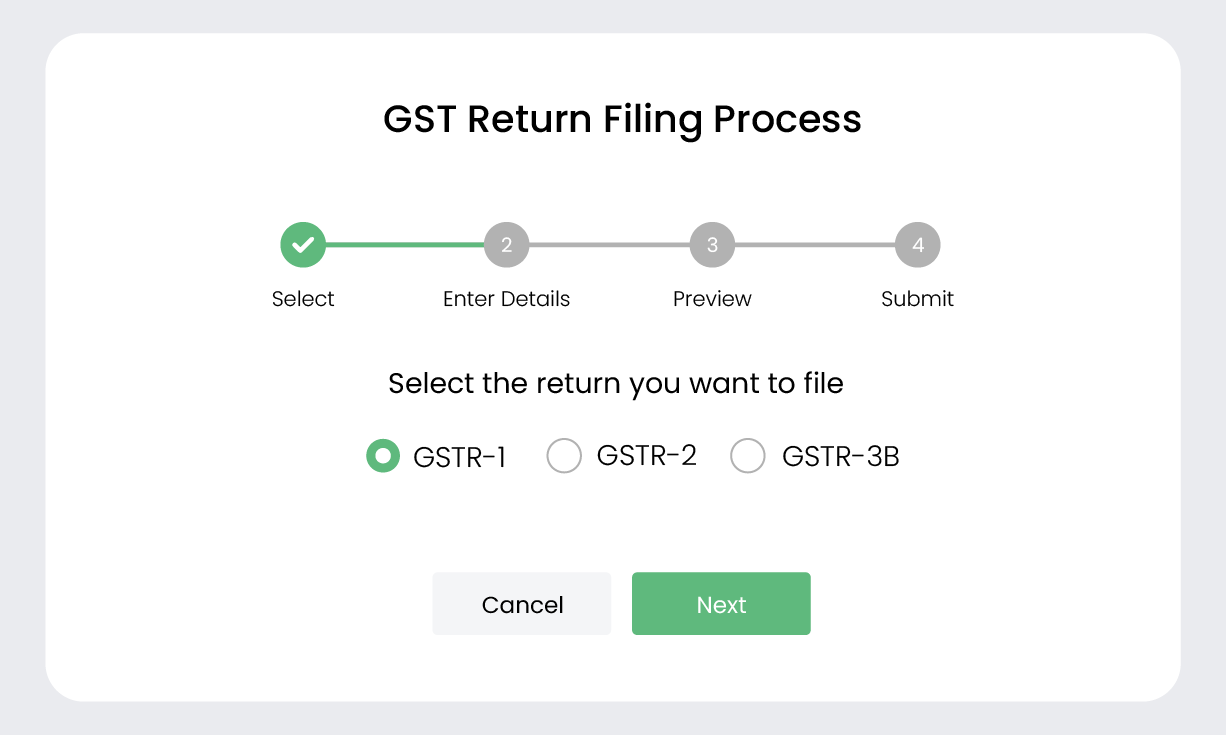Image resolution: width=1226 pixels, height=735 pixels.
Task: Click the GSTR-2 option label text
Action: tap(647, 456)
